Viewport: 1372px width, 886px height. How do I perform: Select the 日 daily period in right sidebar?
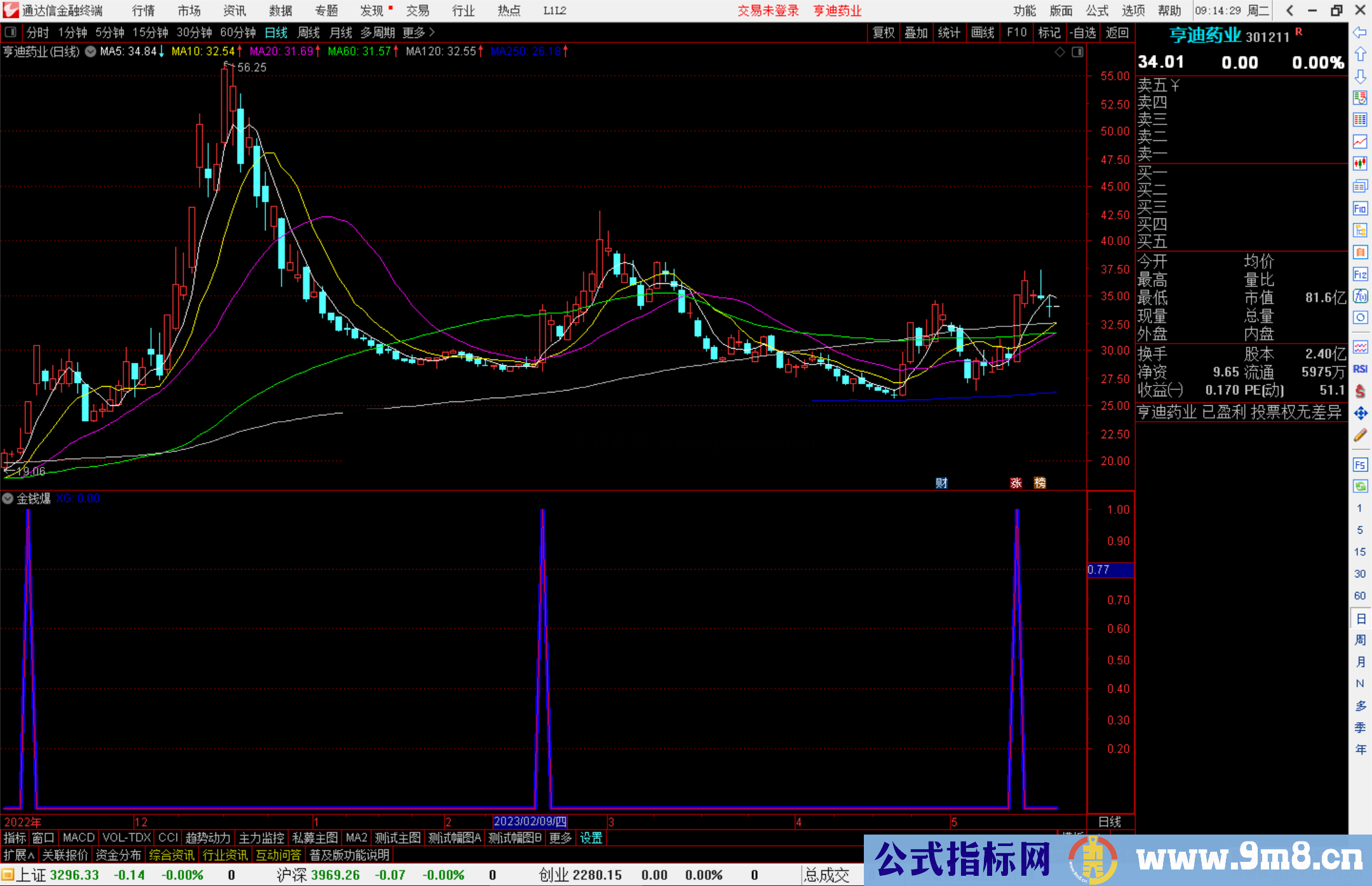pyautogui.click(x=1360, y=618)
